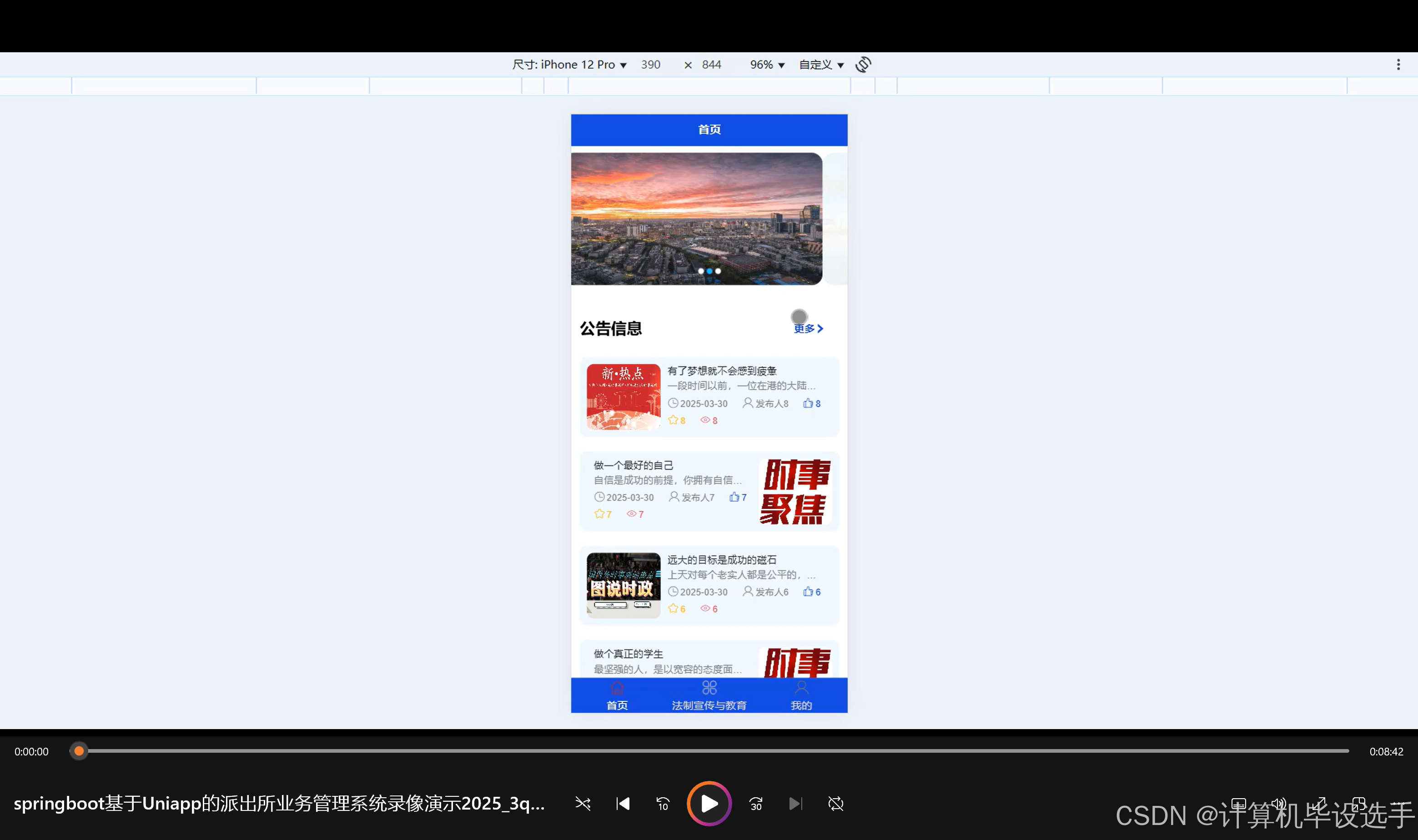Tap the 我的 profile icon
This screenshot has height=840, width=1418.
tap(801, 687)
